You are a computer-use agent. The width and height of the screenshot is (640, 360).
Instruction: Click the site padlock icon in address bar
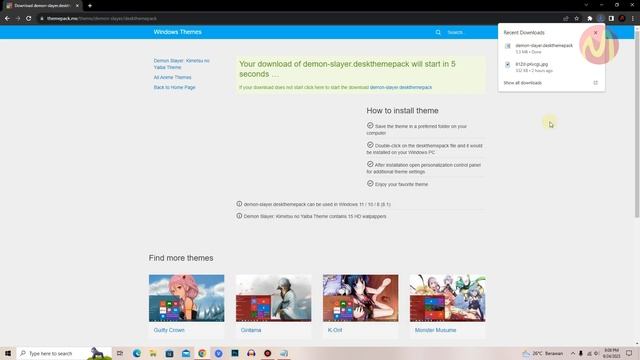tap(42, 18)
